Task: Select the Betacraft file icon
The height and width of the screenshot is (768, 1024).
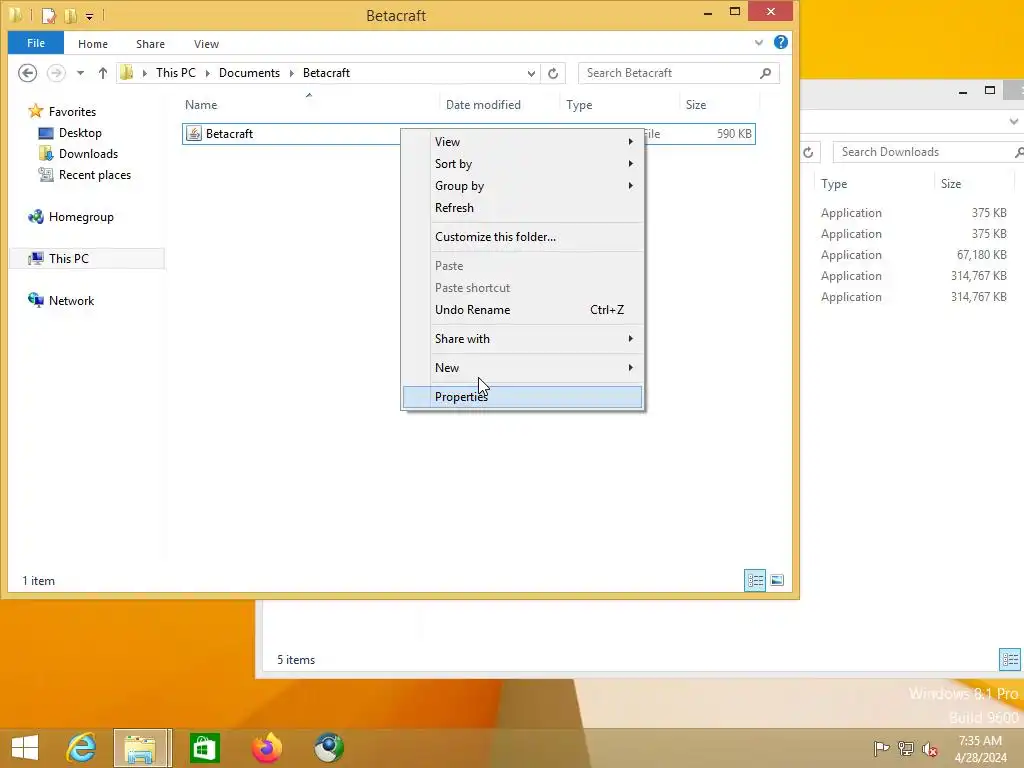Action: (194, 133)
